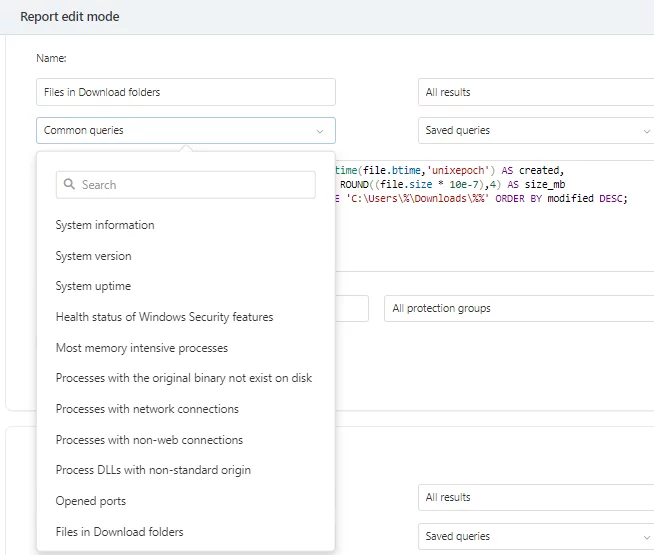Image resolution: width=654 pixels, height=555 pixels.
Task: Click the magnifier icon in the search box
Action: [69, 185]
